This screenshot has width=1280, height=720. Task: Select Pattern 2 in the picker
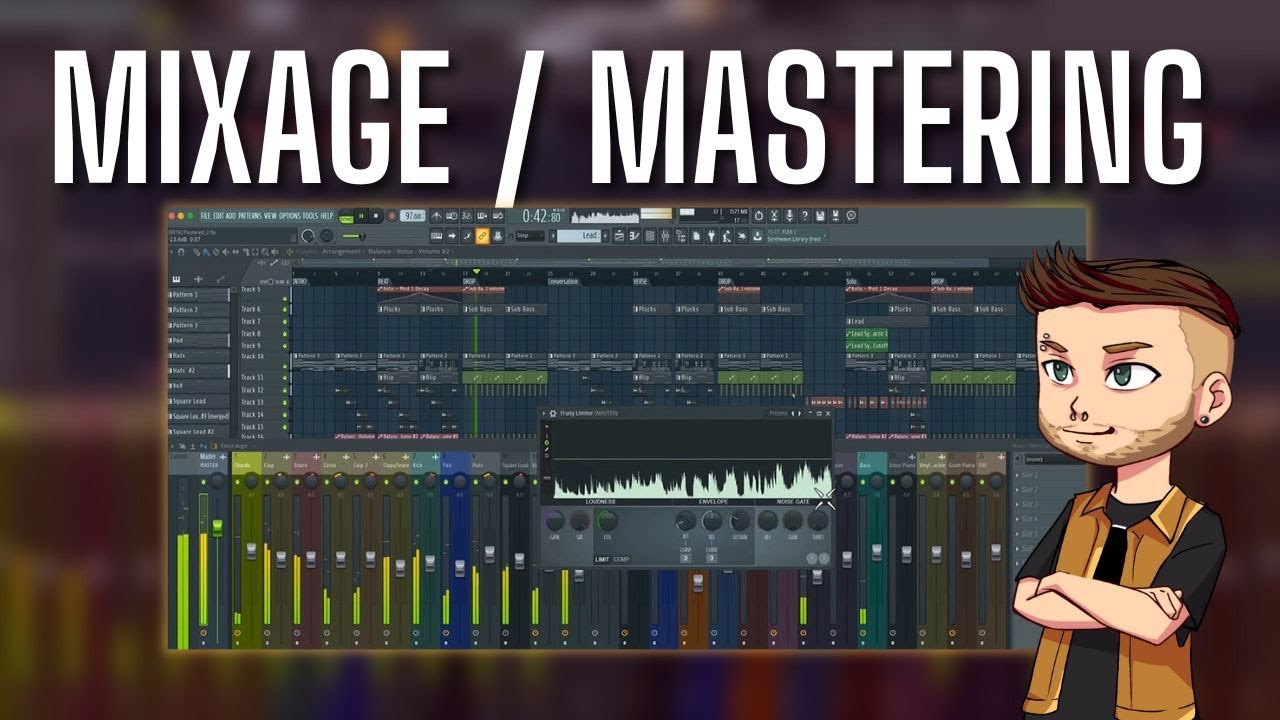199,310
